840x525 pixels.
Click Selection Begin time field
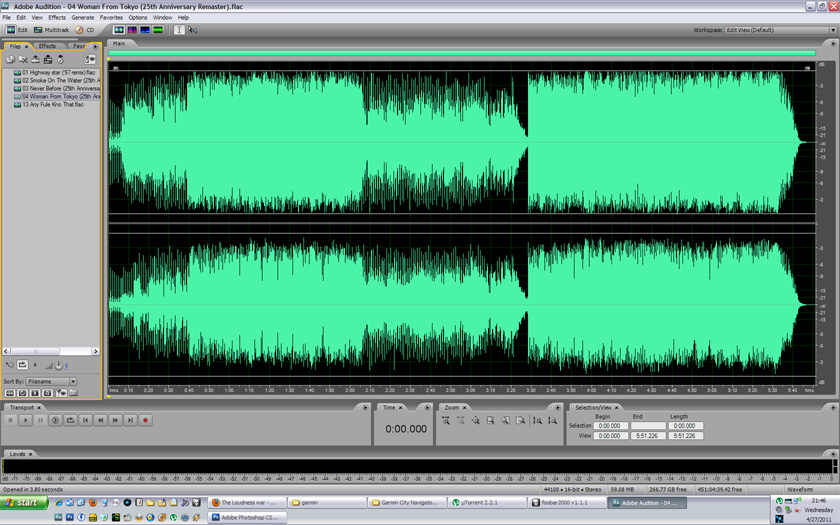[x=611, y=426]
